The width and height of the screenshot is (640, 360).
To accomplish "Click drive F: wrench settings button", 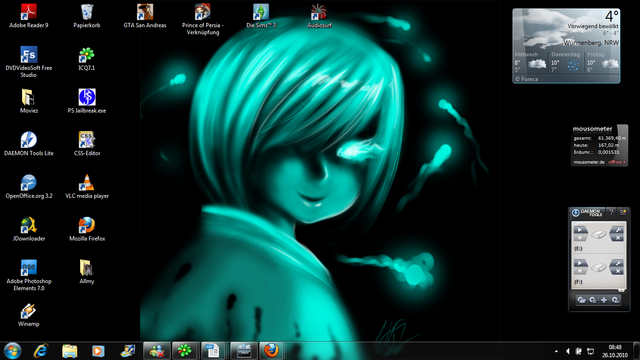I will coord(618,263).
